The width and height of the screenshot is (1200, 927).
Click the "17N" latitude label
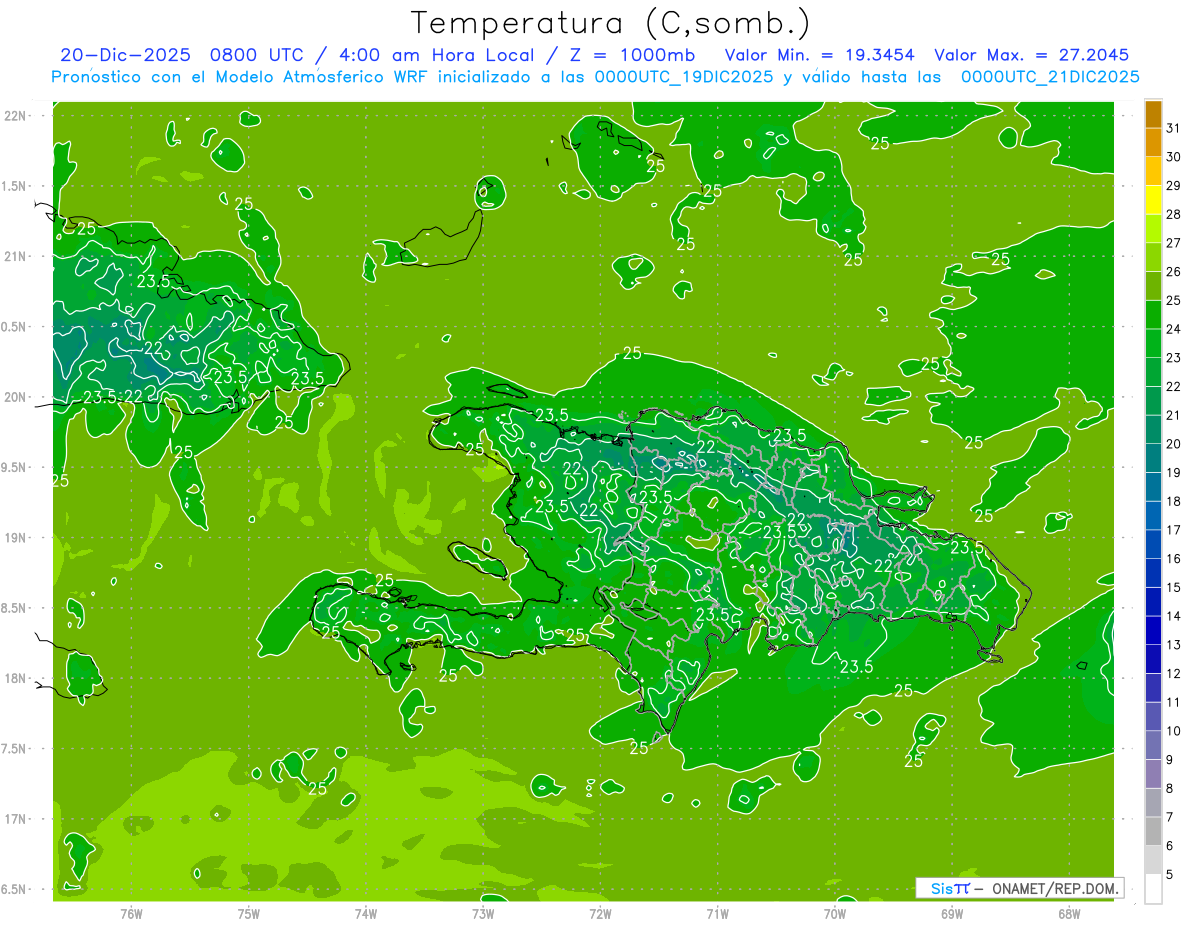coord(15,819)
